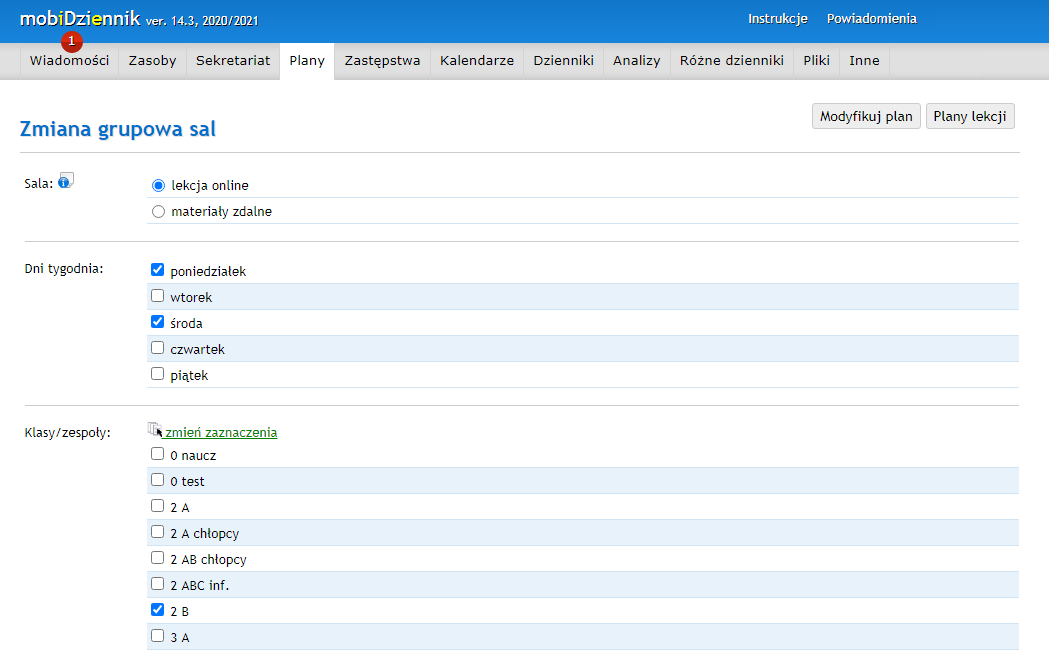Open the Różne dzienniki menu
Screen dimensions: 1049x651
tap(731, 61)
